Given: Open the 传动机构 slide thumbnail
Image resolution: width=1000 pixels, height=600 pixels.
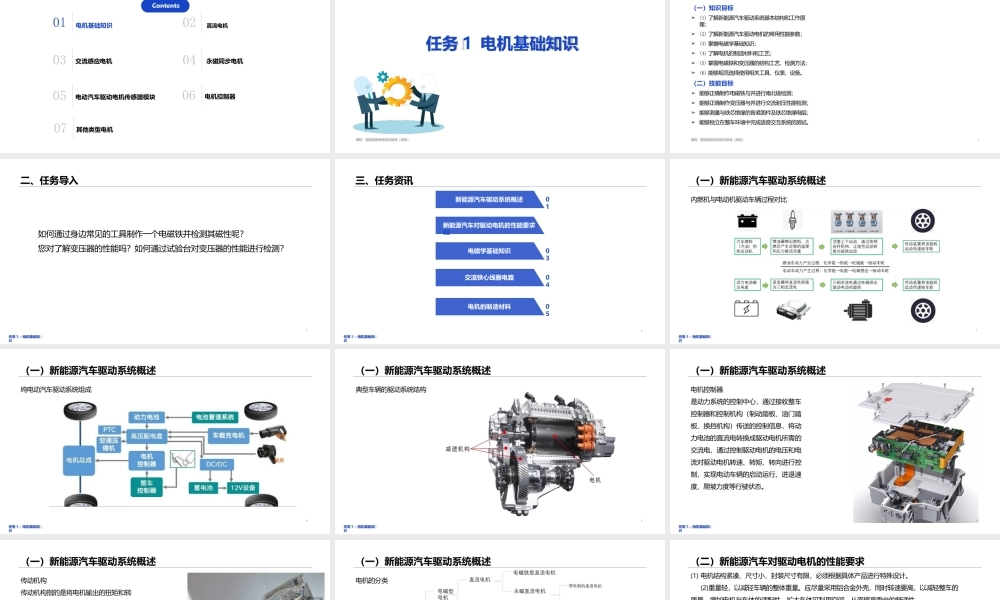Looking at the screenshot, I should point(165,570).
